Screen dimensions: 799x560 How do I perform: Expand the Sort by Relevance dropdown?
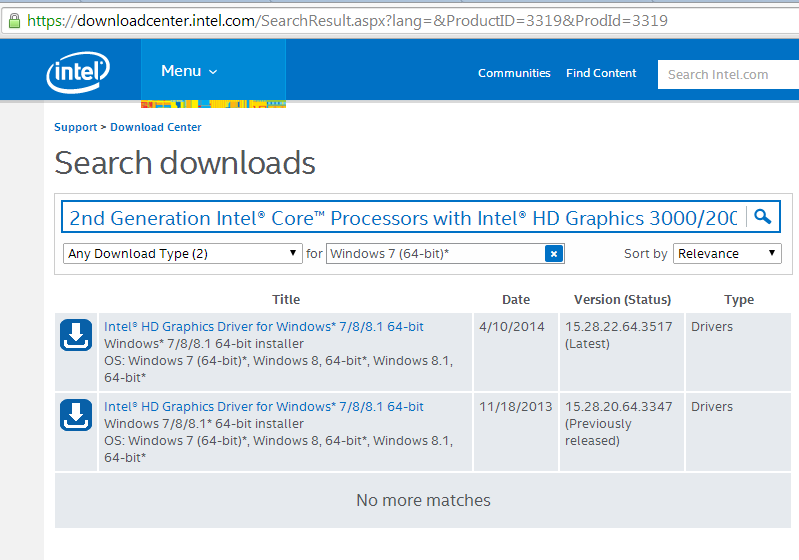(x=727, y=254)
